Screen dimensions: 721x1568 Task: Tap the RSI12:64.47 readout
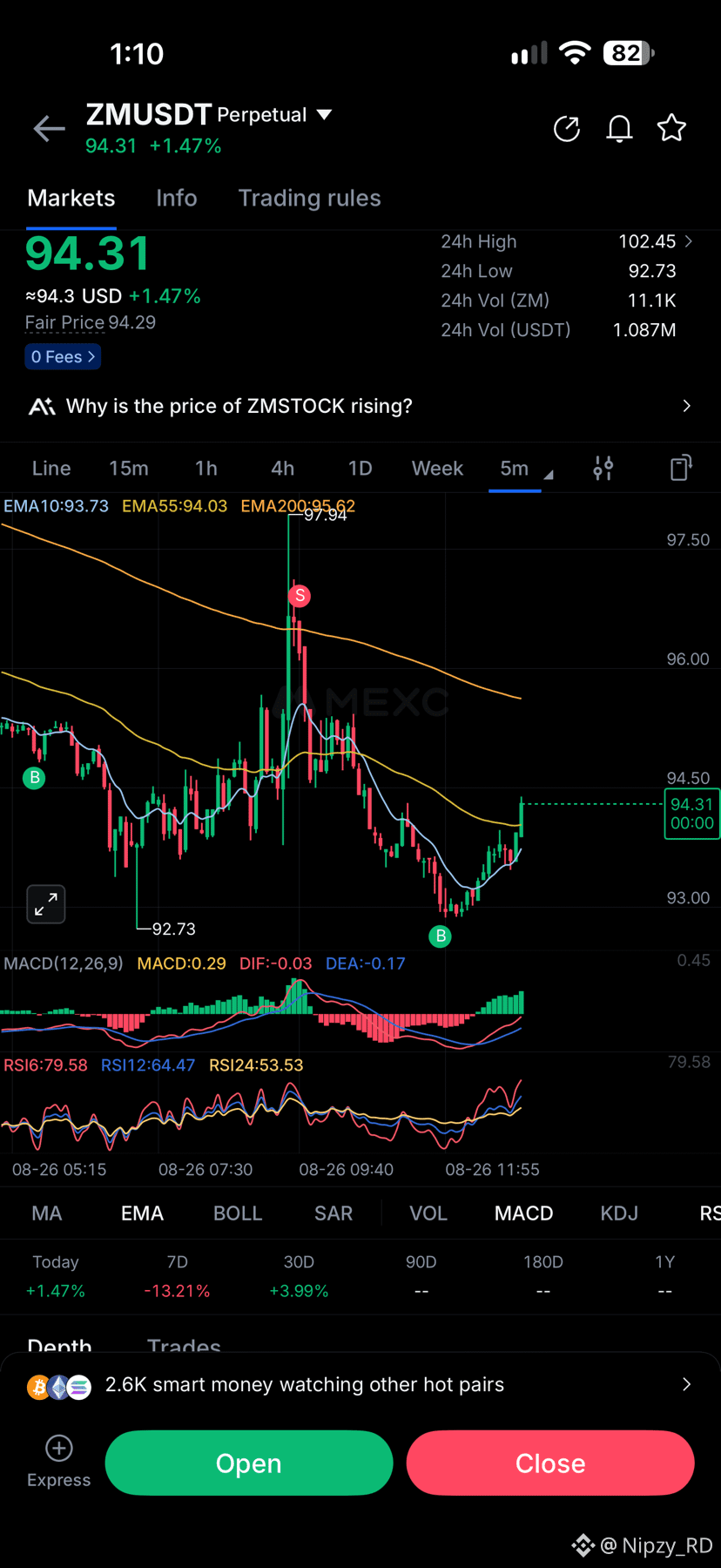click(x=148, y=1065)
